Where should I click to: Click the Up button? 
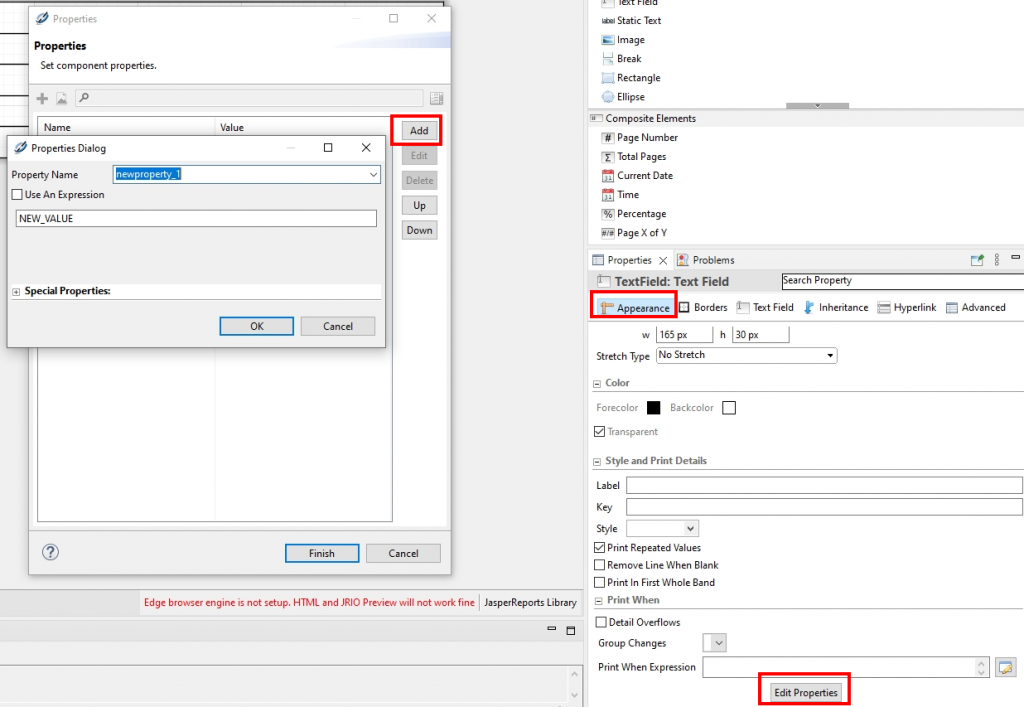[x=419, y=205]
